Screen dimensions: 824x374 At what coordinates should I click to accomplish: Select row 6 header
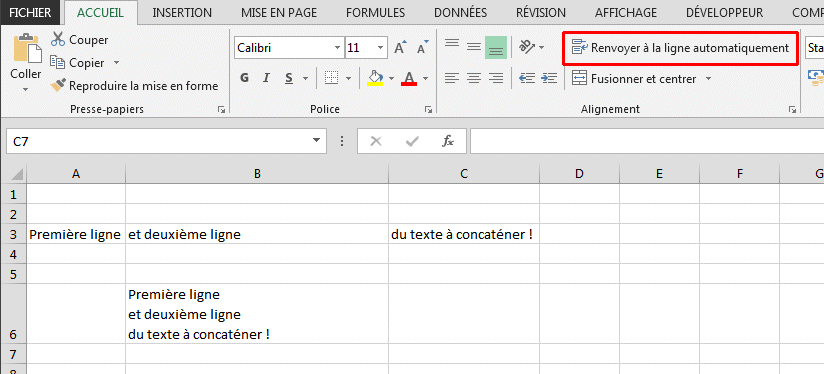(13, 314)
